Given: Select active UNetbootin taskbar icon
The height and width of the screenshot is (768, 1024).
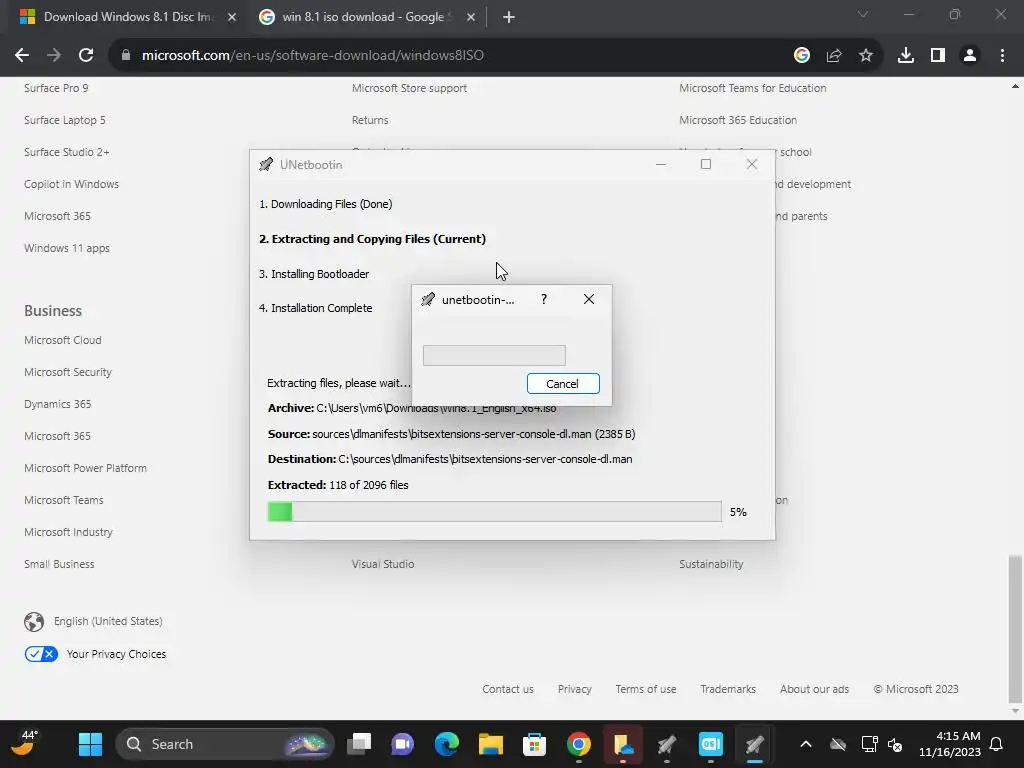Looking at the screenshot, I should [x=754, y=744].
